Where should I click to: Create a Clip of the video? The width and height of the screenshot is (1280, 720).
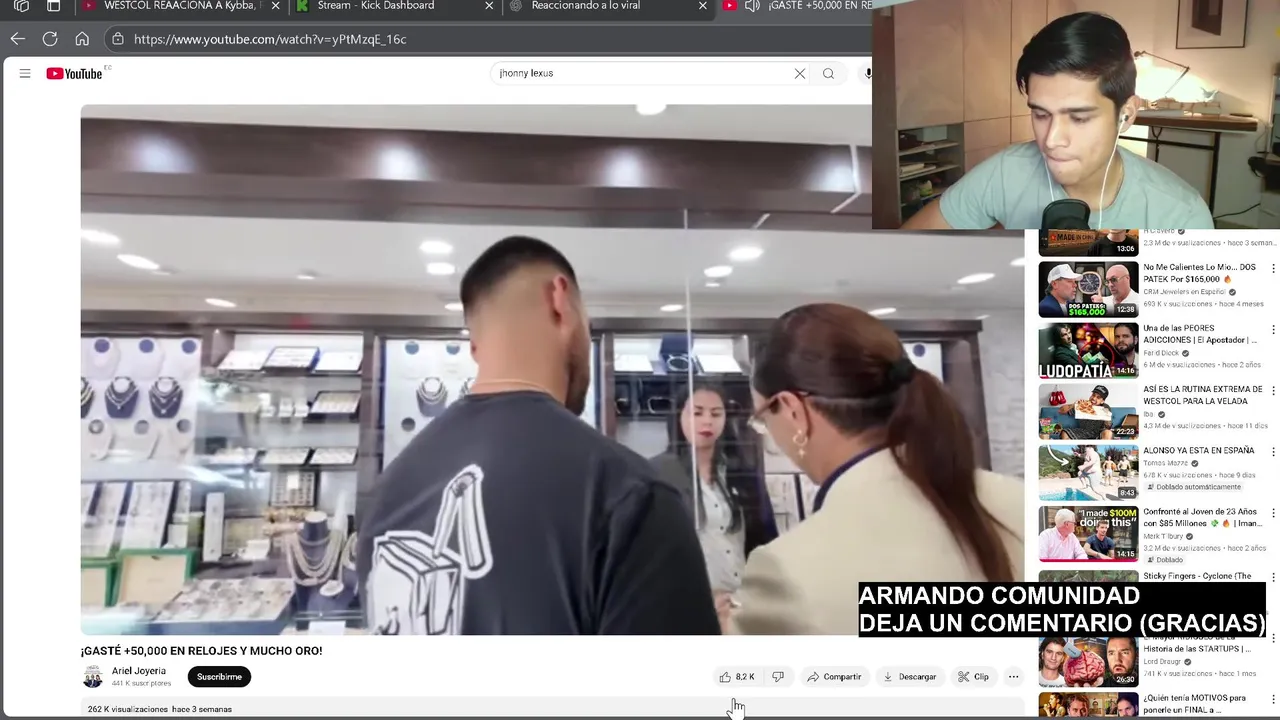pos(973,677)
